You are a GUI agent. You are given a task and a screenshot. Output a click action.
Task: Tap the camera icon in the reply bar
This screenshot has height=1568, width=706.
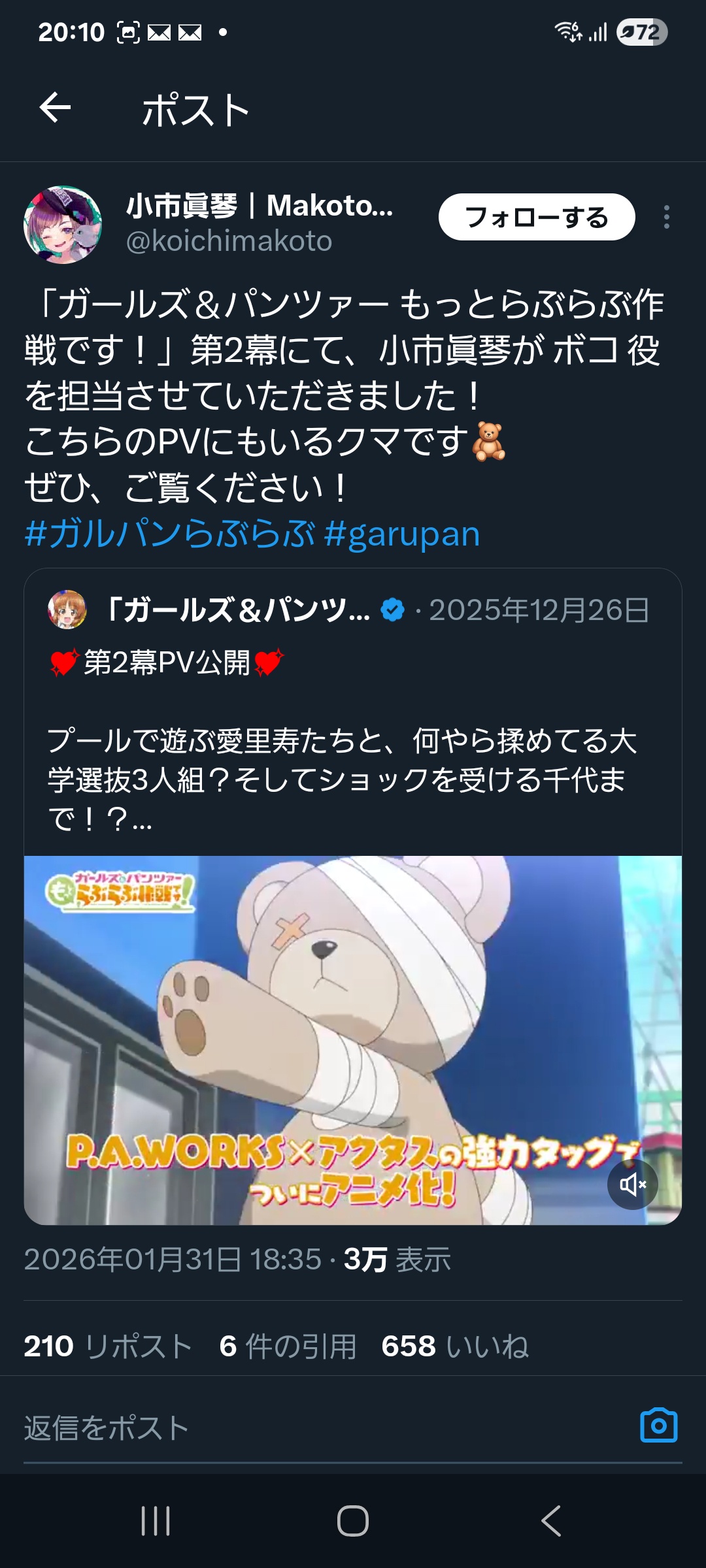tap(659, 1426)
